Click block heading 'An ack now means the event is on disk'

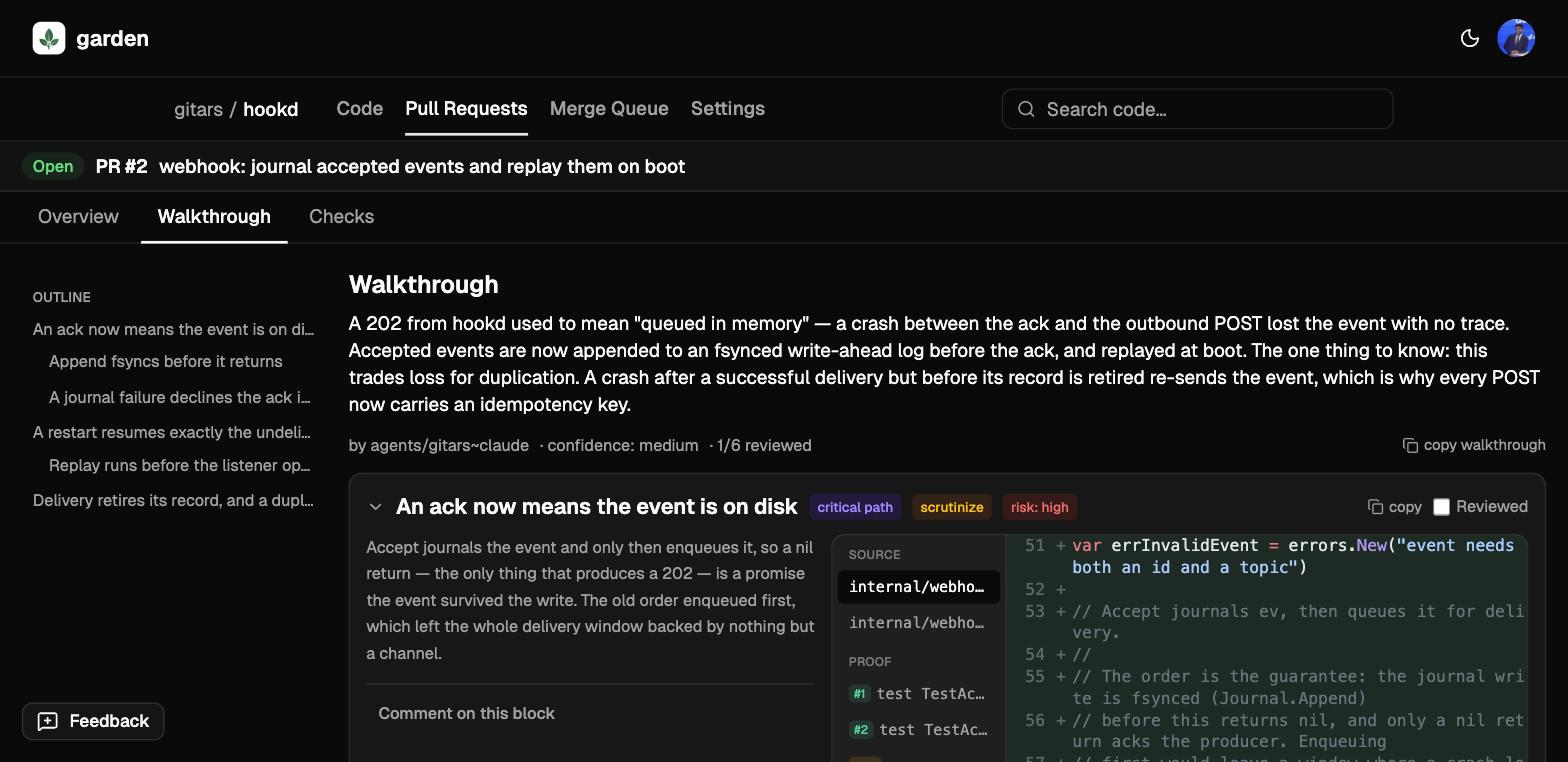pos(596,507)
